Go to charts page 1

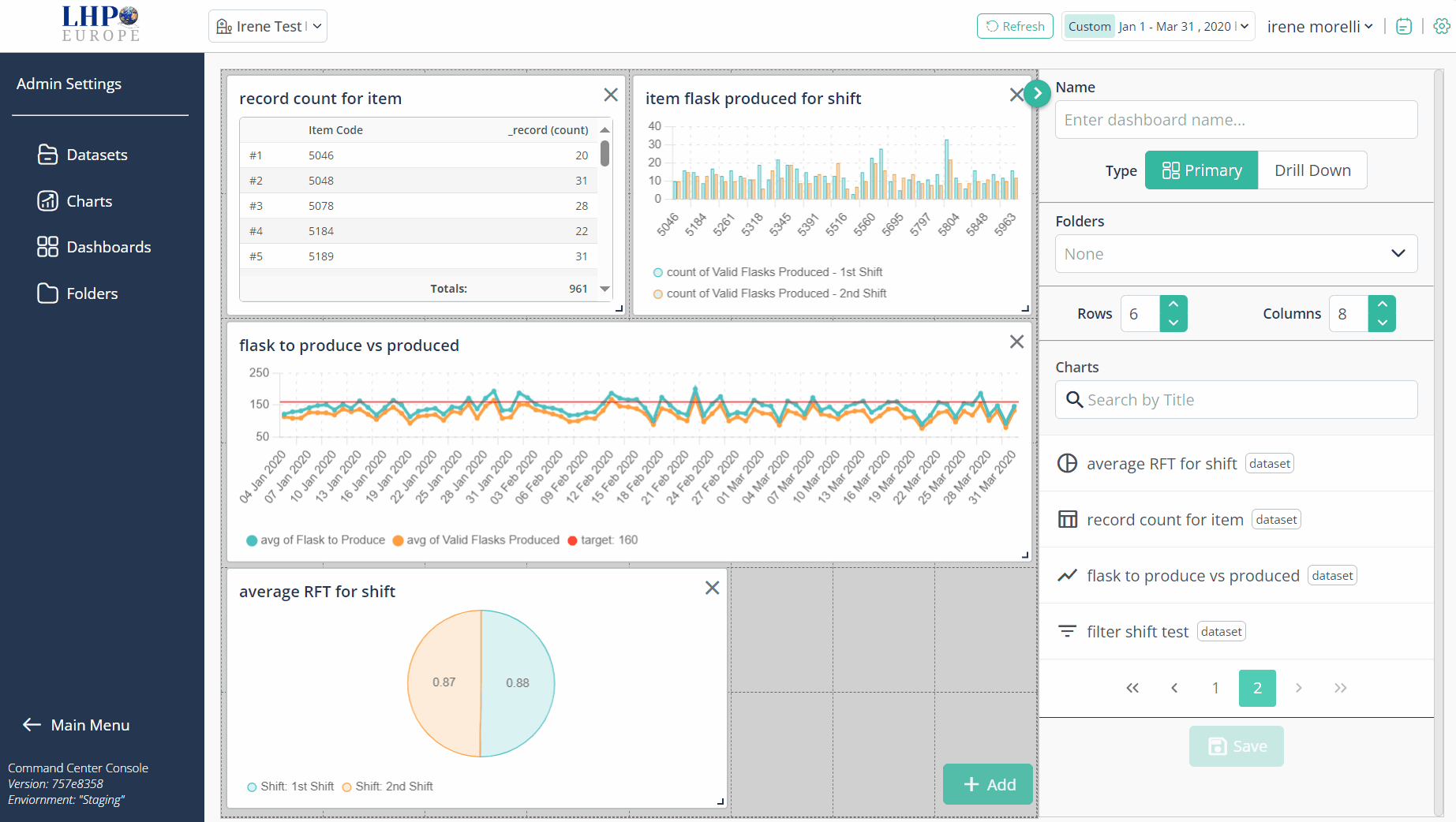pyautogui.click(x=1215, y=688)
